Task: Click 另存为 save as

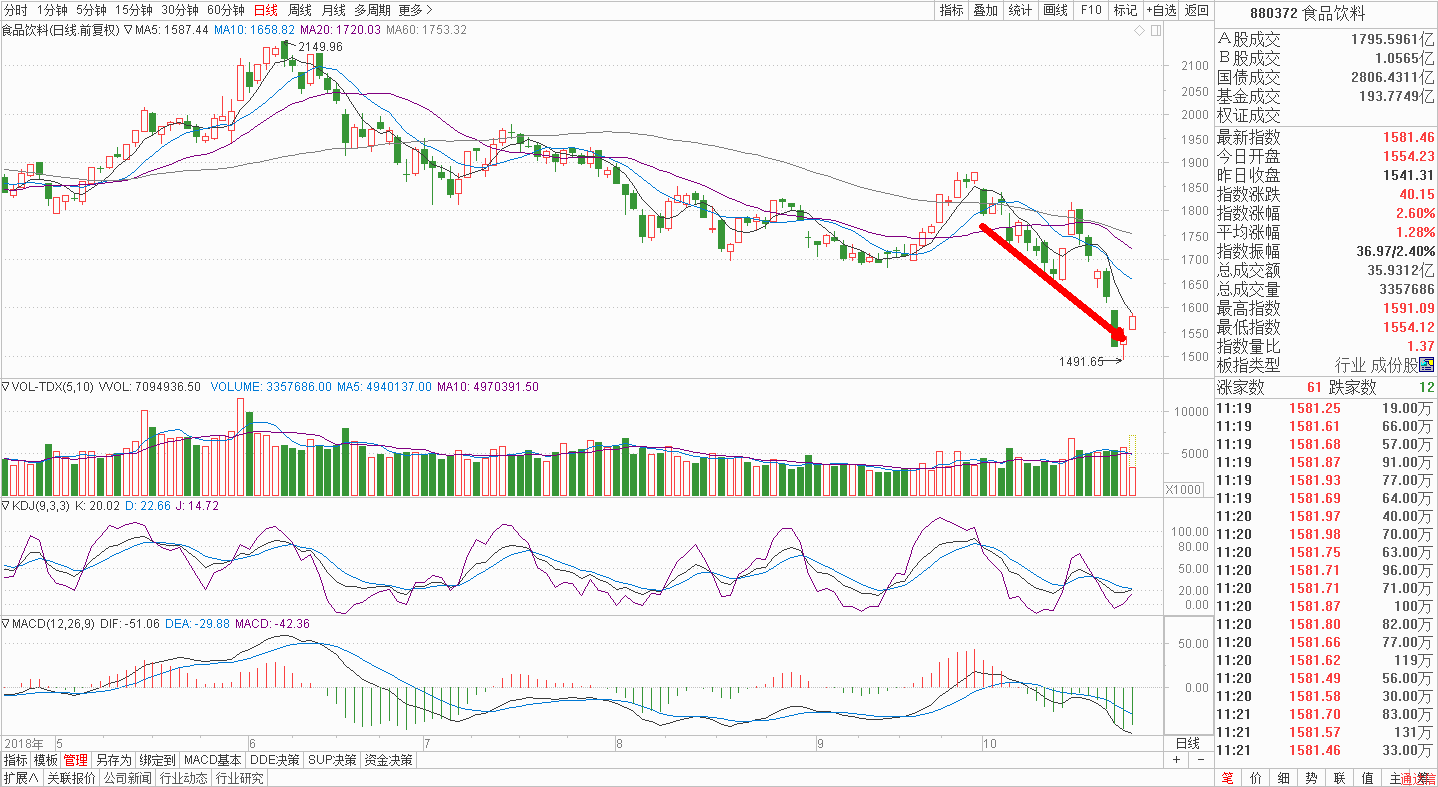Action: click(x=113, y=760)
